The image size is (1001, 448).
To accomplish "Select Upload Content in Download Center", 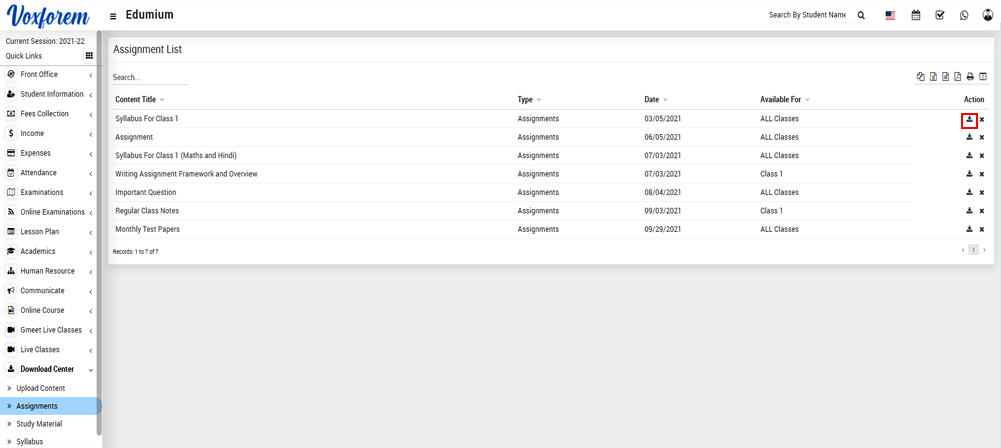I will (41, 388).
